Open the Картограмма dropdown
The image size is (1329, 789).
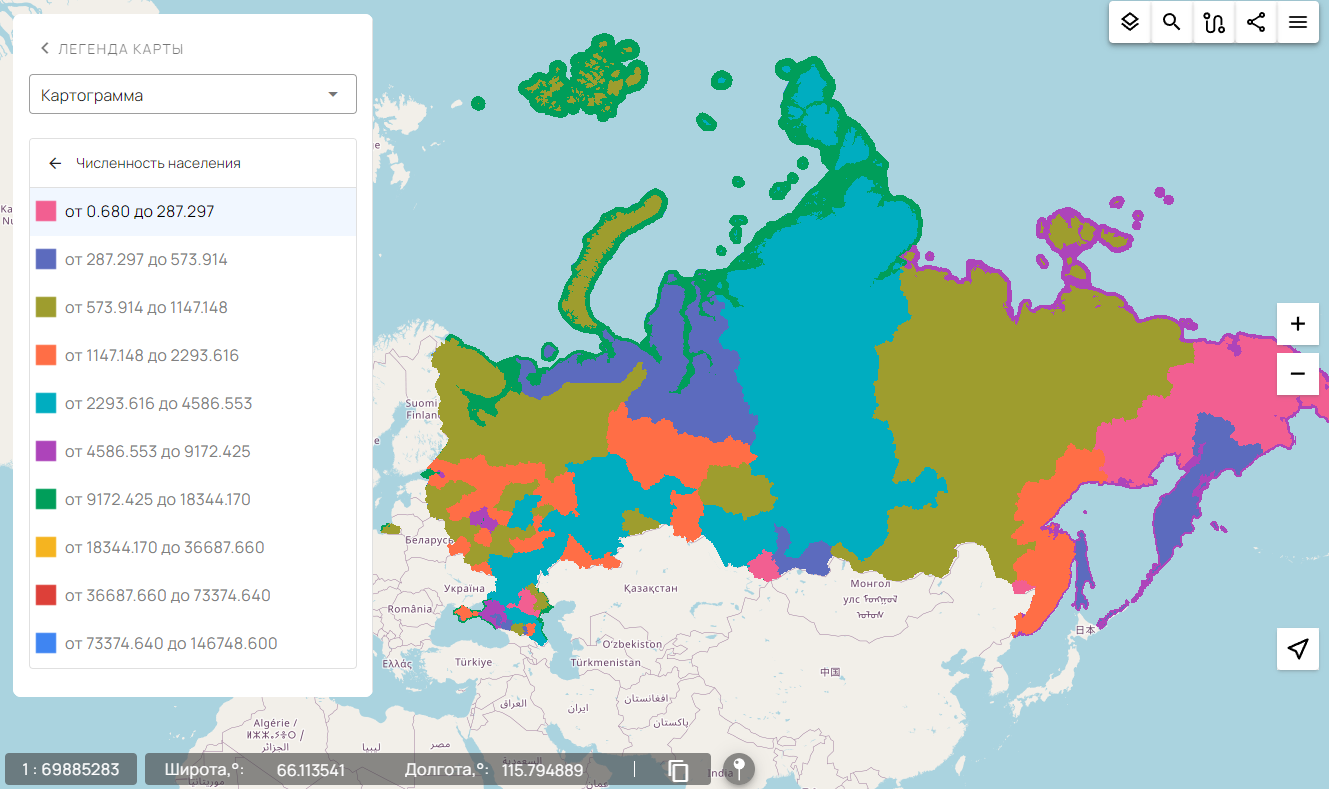click(x=193, y=95)
